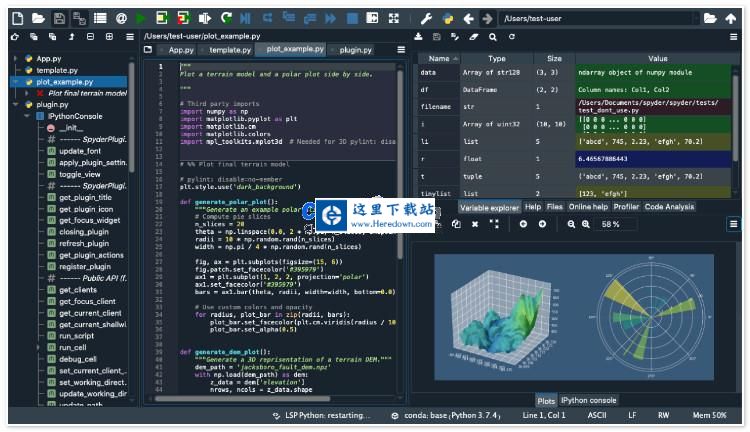The image size is (750, 432).
Task: Open the Plots pane options menu
Action: (733, 224)
